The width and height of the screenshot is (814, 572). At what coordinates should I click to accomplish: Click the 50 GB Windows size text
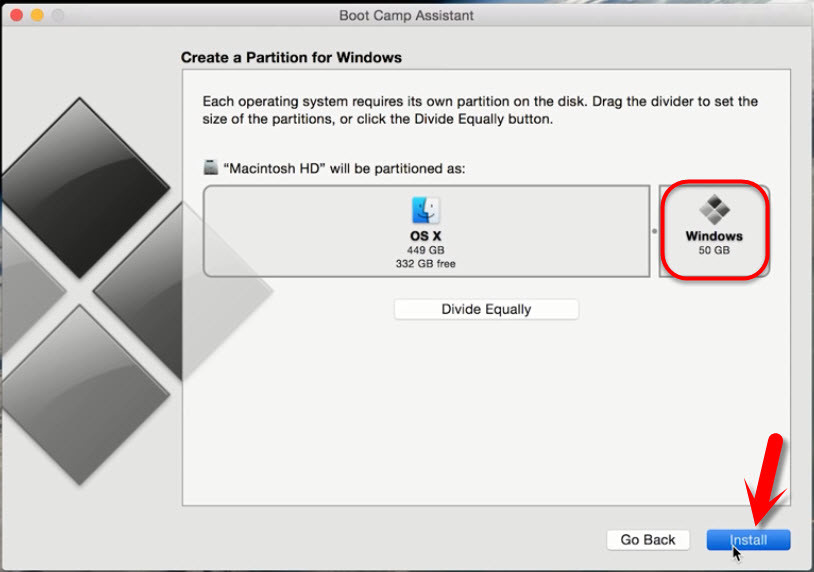point(714,250)
